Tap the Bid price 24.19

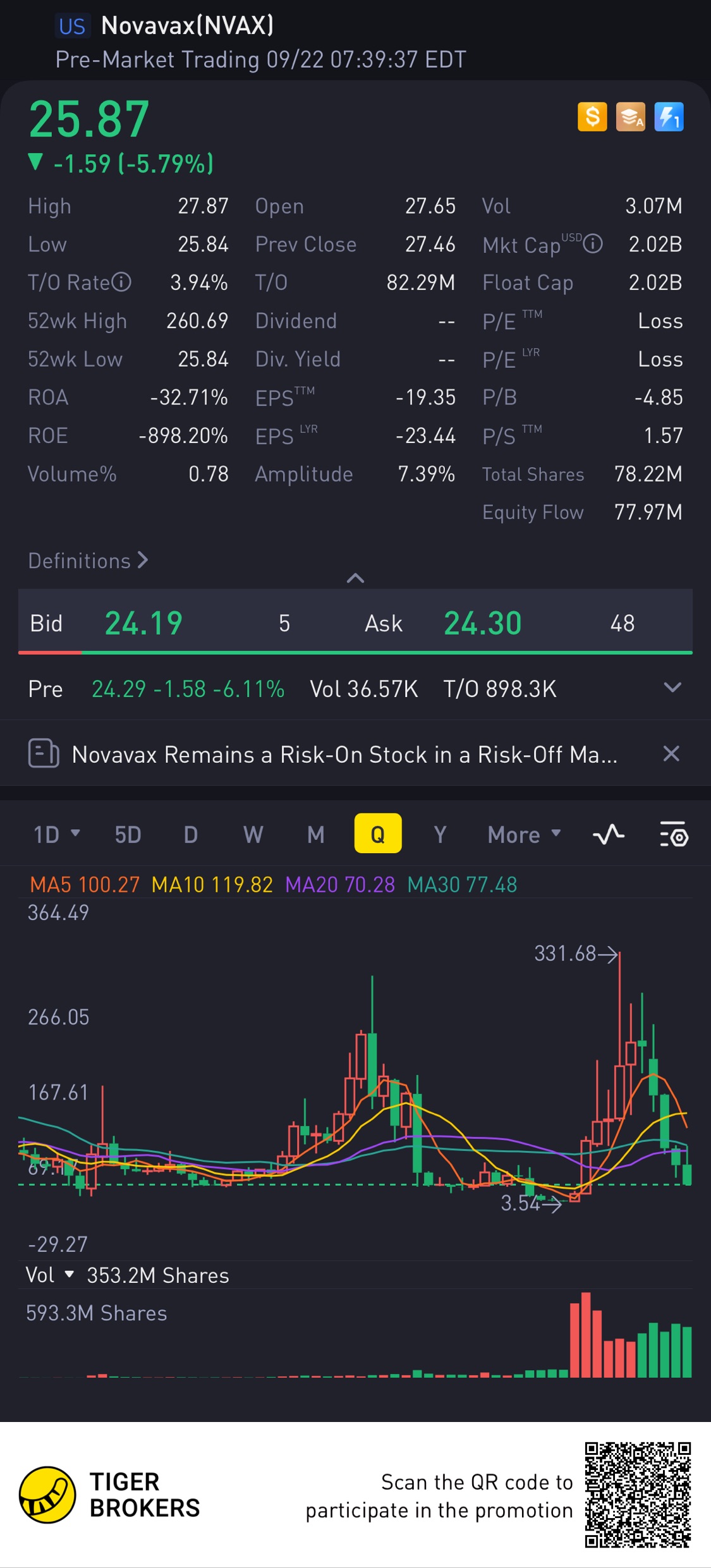click(143, 623)
